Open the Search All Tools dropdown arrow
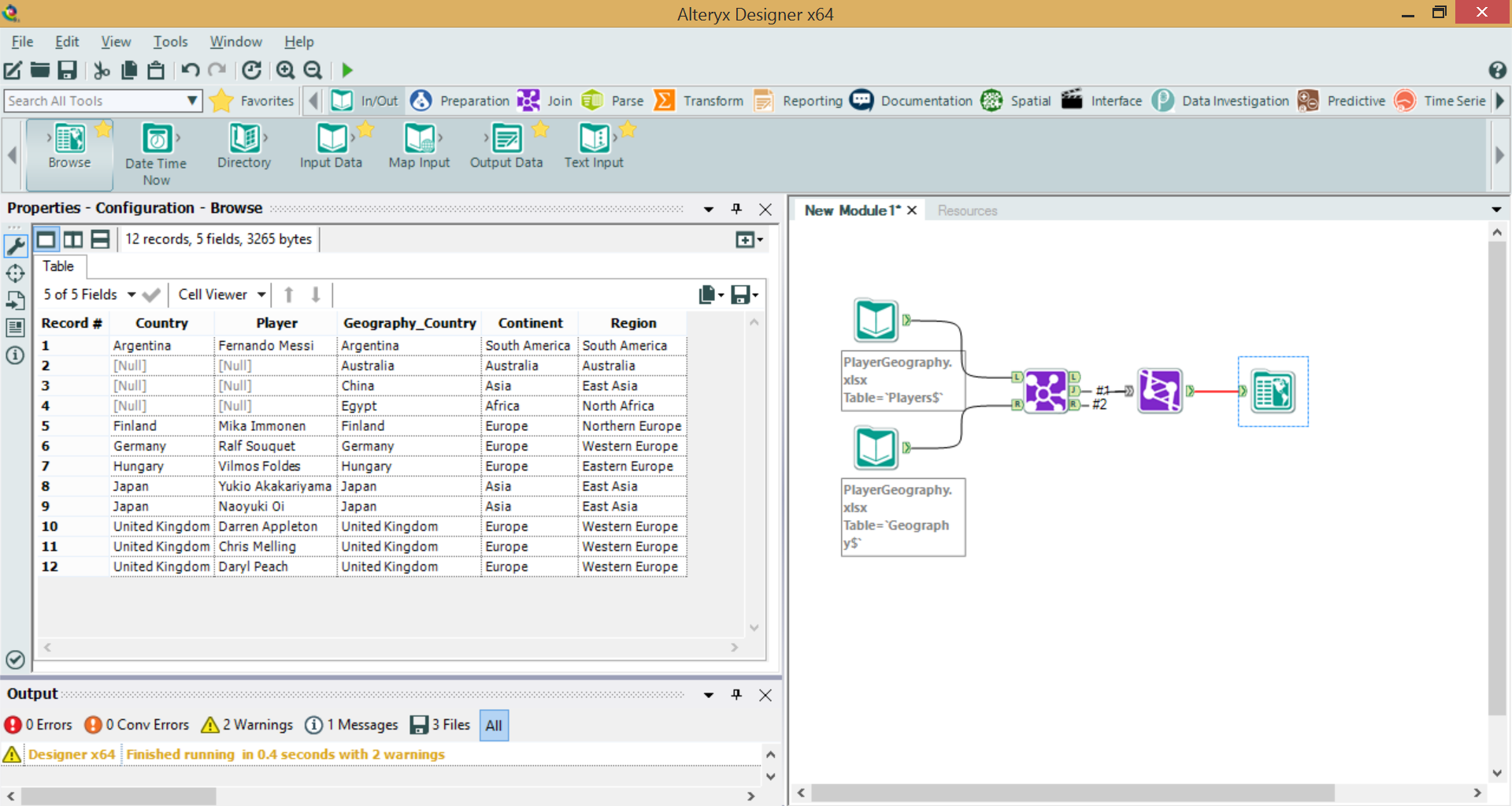1512x806 pixels. click(x=191, y=101)
